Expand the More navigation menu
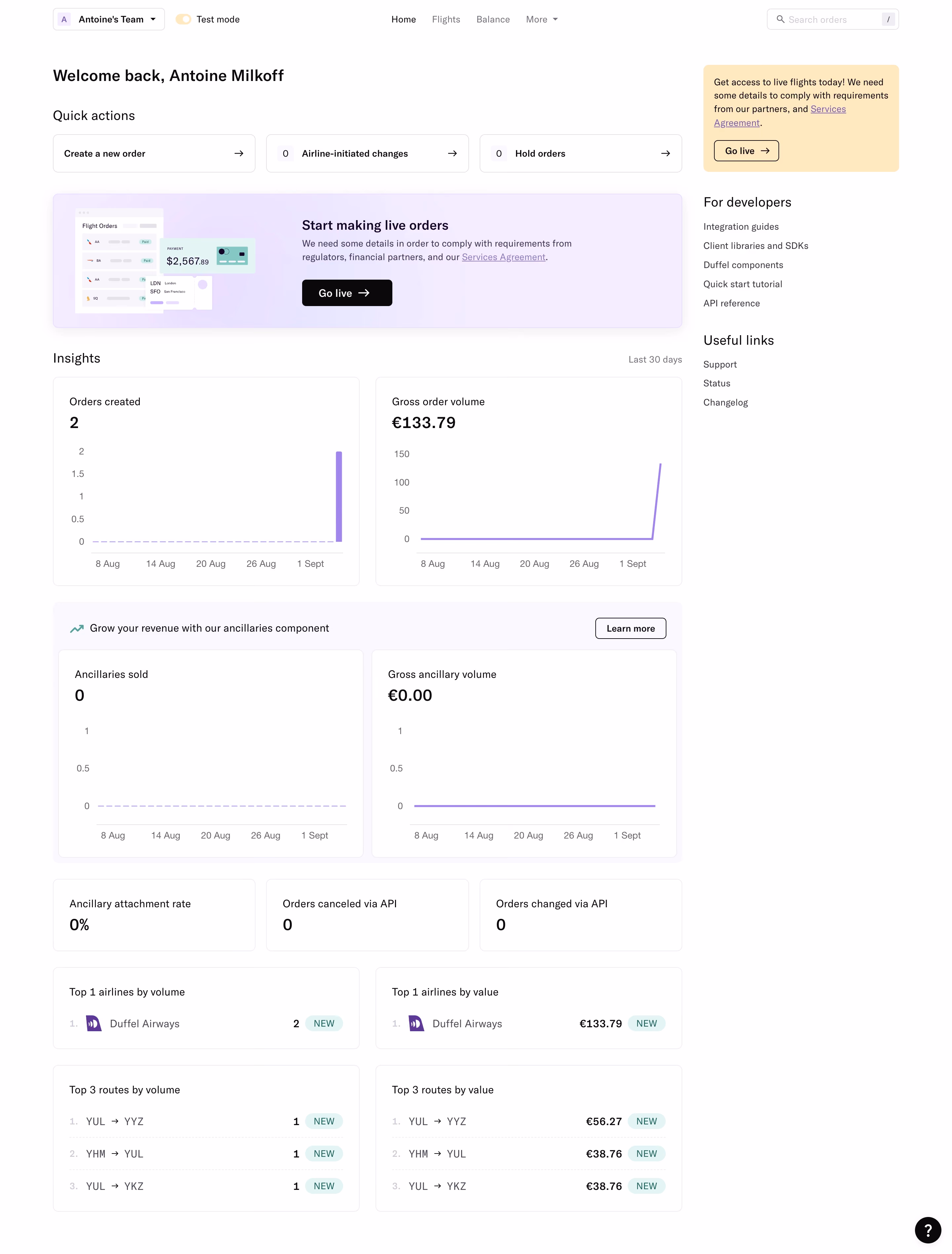The height and width of the screenshot is (1254, 952). (x=541, y=19)
